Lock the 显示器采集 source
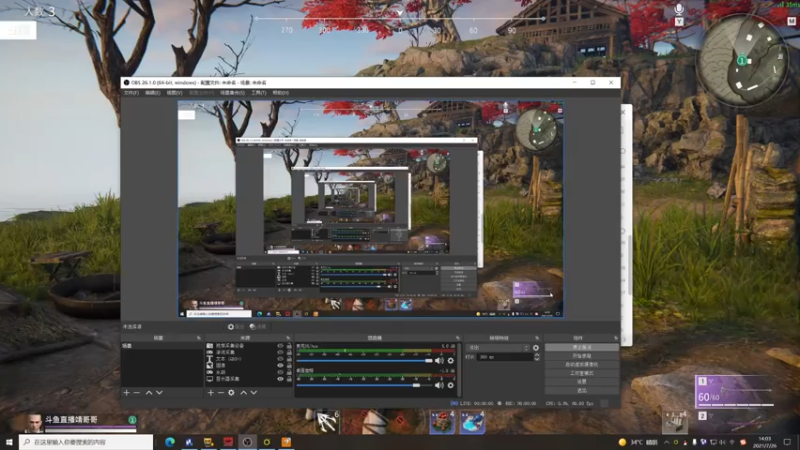Image resolution: width=800 pixels, height=450 pixels. tap(289, 379)
